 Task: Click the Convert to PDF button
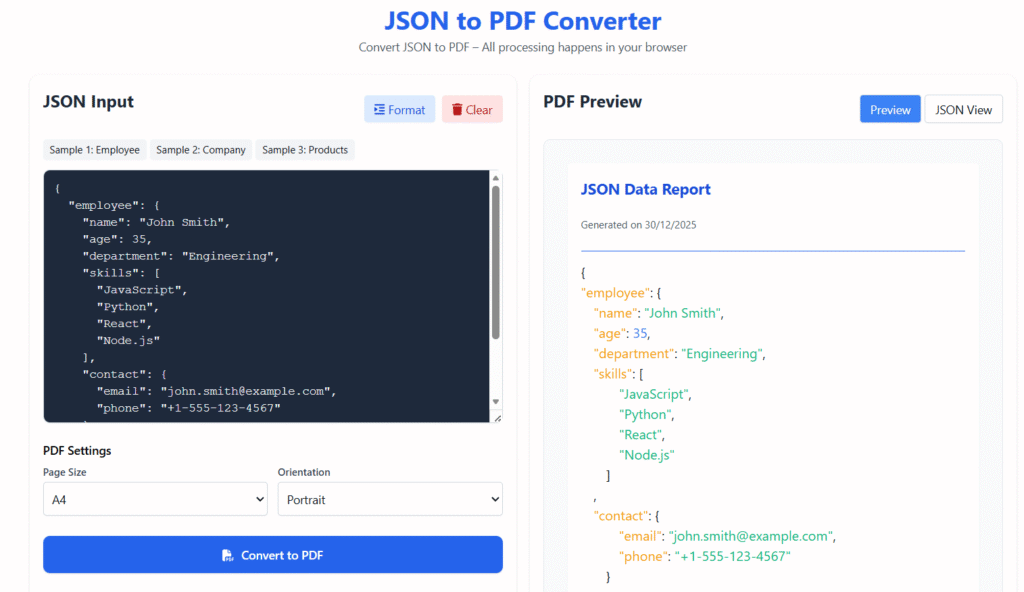click(272, 554)
